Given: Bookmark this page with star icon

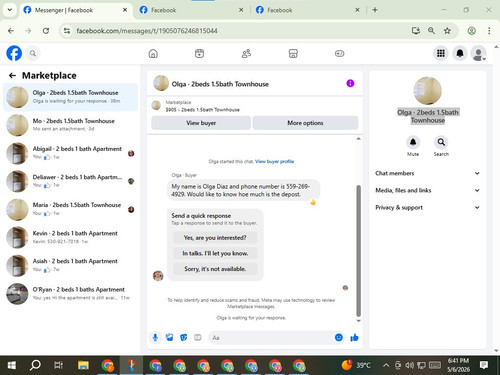Looking at the screenshot, I should pos(447,31).
